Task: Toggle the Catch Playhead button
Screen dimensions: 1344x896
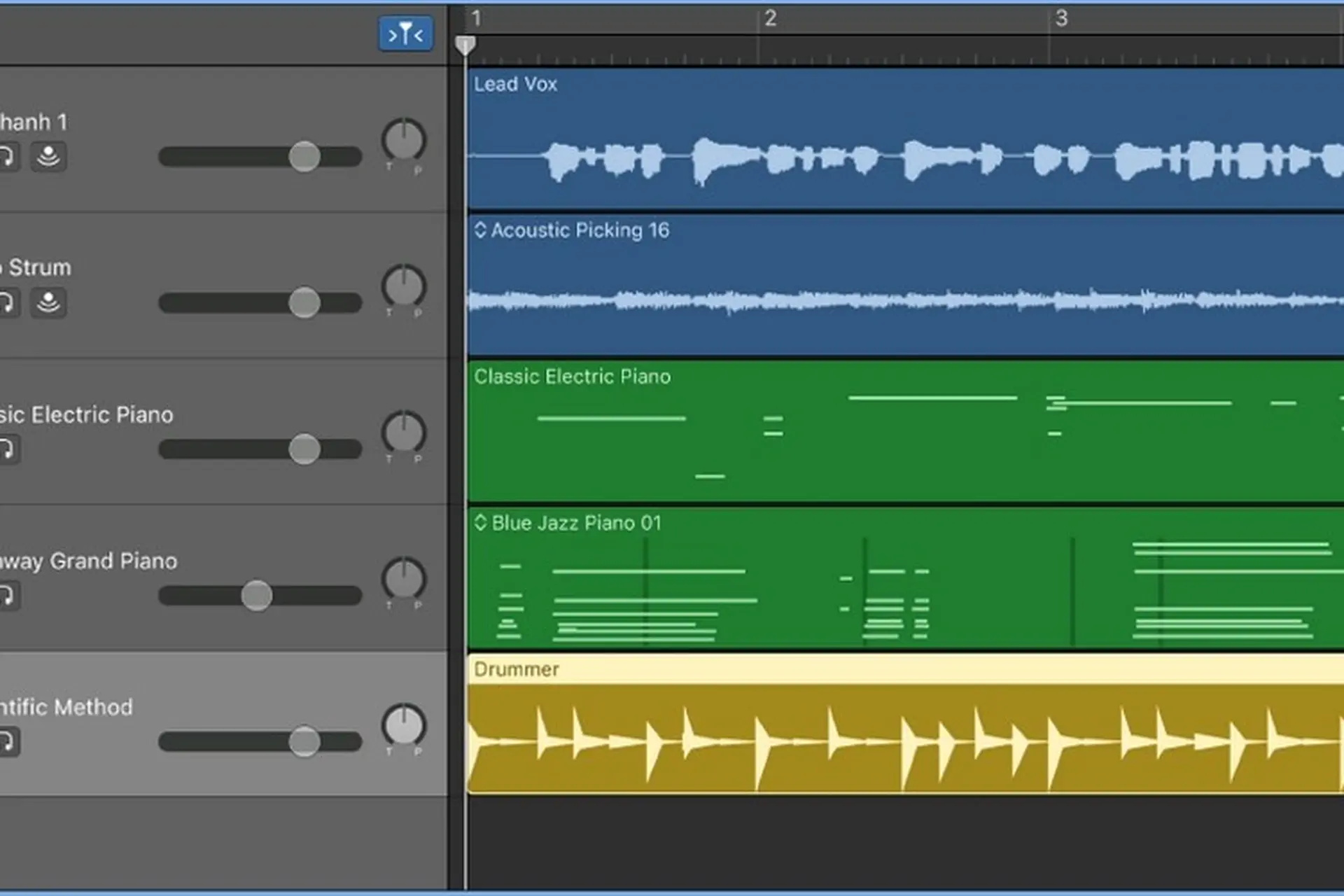Action: click(x=405, y=34)
